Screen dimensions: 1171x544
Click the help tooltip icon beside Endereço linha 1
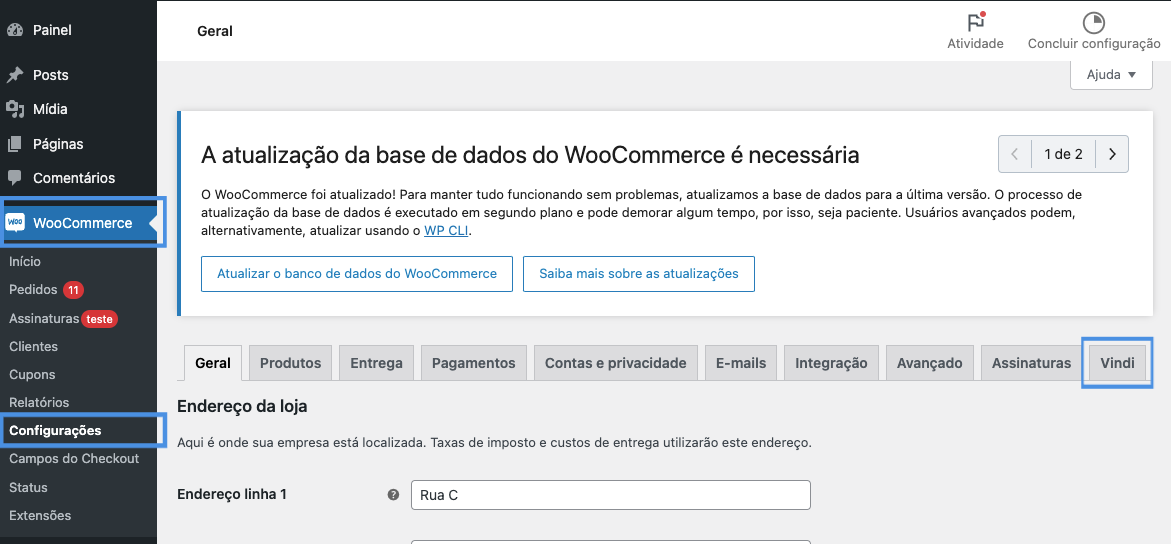393,495
